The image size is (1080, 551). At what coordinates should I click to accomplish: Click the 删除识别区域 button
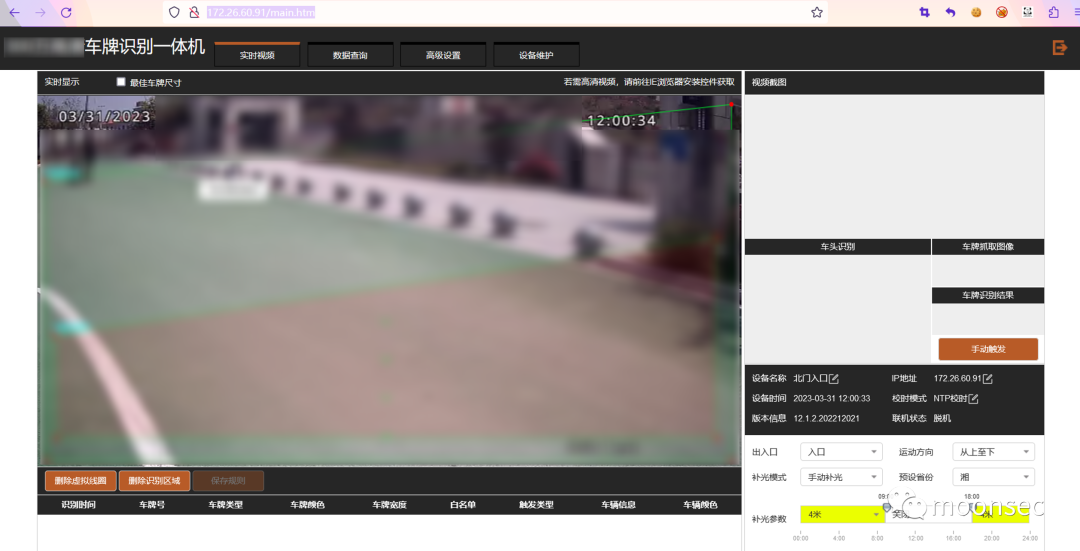point(154,481)
